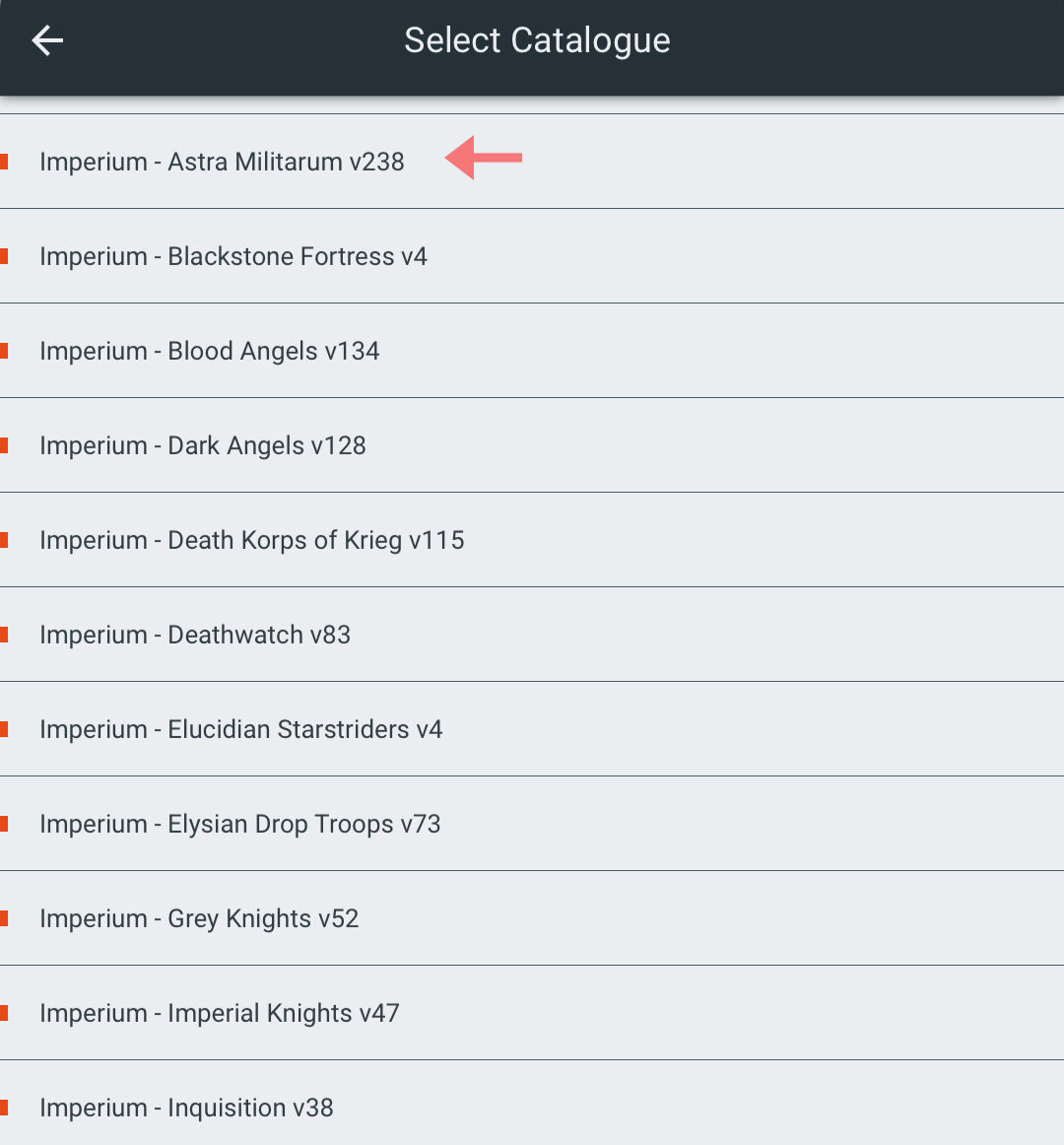This screenshot has width=1064, height=1145.
Task: Click the orange marker beside Deathwatch
Action: pyautogui.click(x=4, y=635)
